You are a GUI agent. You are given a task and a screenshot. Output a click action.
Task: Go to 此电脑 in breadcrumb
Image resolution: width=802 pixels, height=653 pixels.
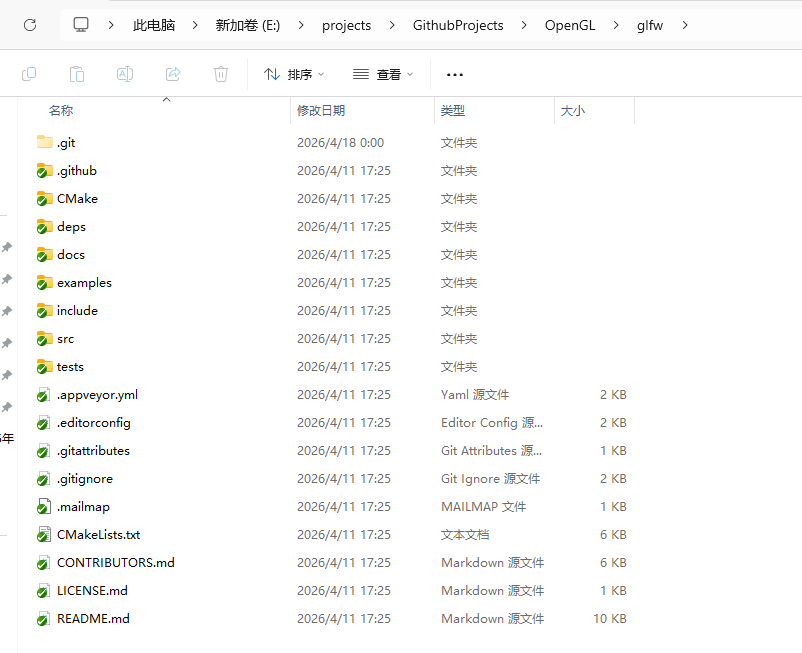tap(154, 25)
